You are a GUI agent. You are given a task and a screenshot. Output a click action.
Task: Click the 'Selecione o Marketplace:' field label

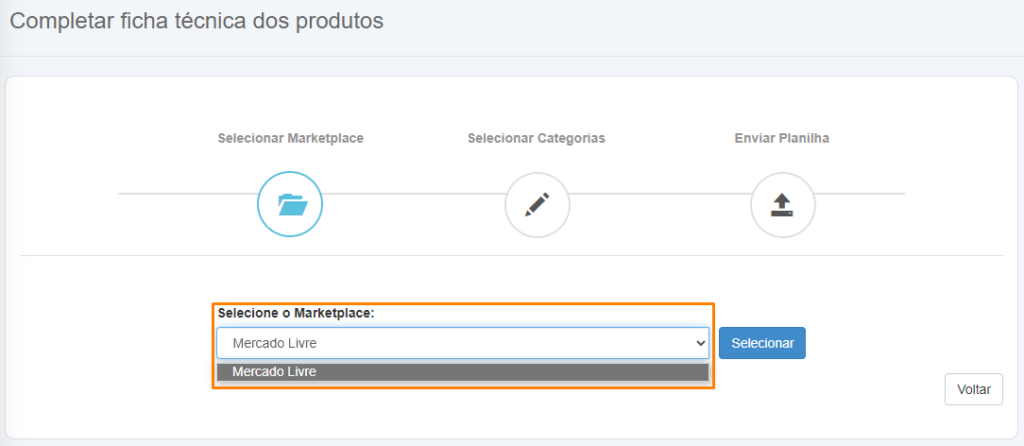pos(296,313)
